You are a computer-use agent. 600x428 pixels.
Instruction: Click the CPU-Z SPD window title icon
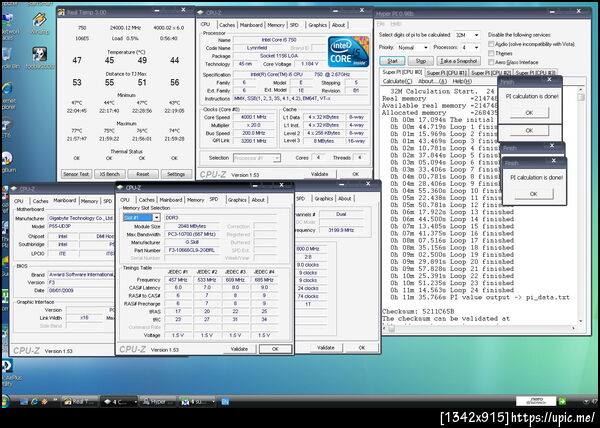pos(120,187)
